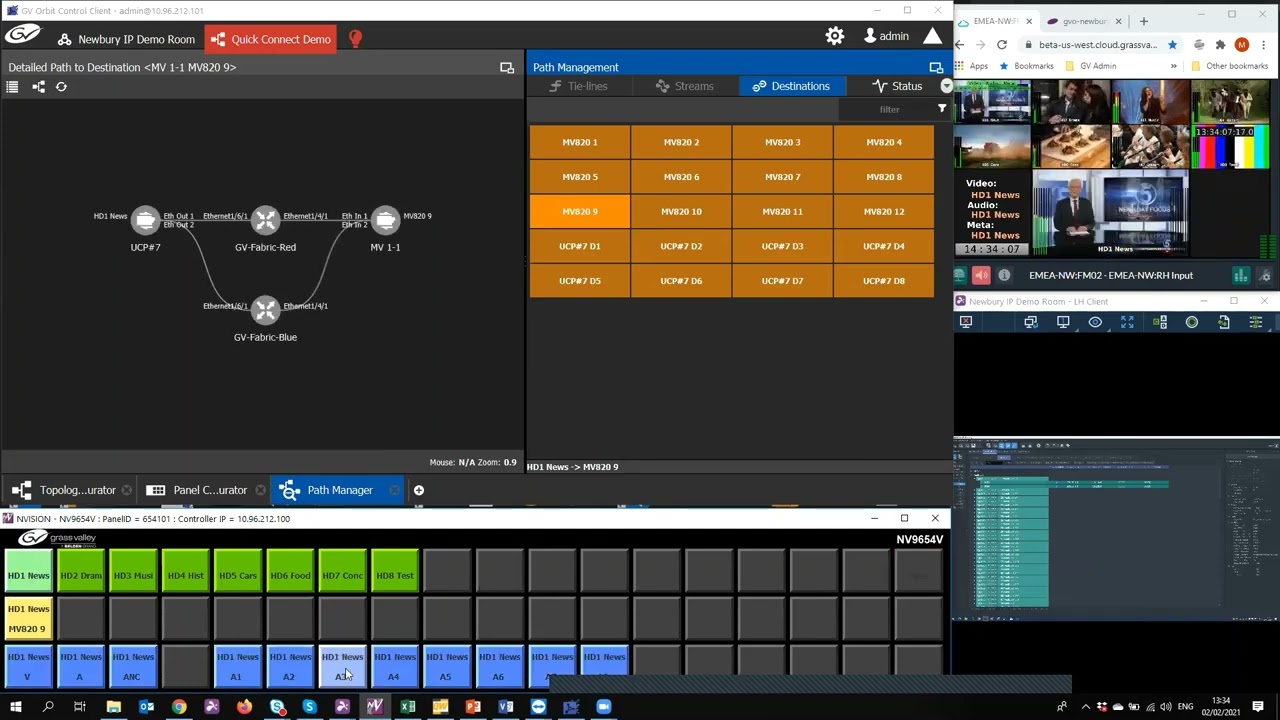The height and width of the screenshot is (720, 1280).
Task: Click the destinations filter field
Action: 889,109
